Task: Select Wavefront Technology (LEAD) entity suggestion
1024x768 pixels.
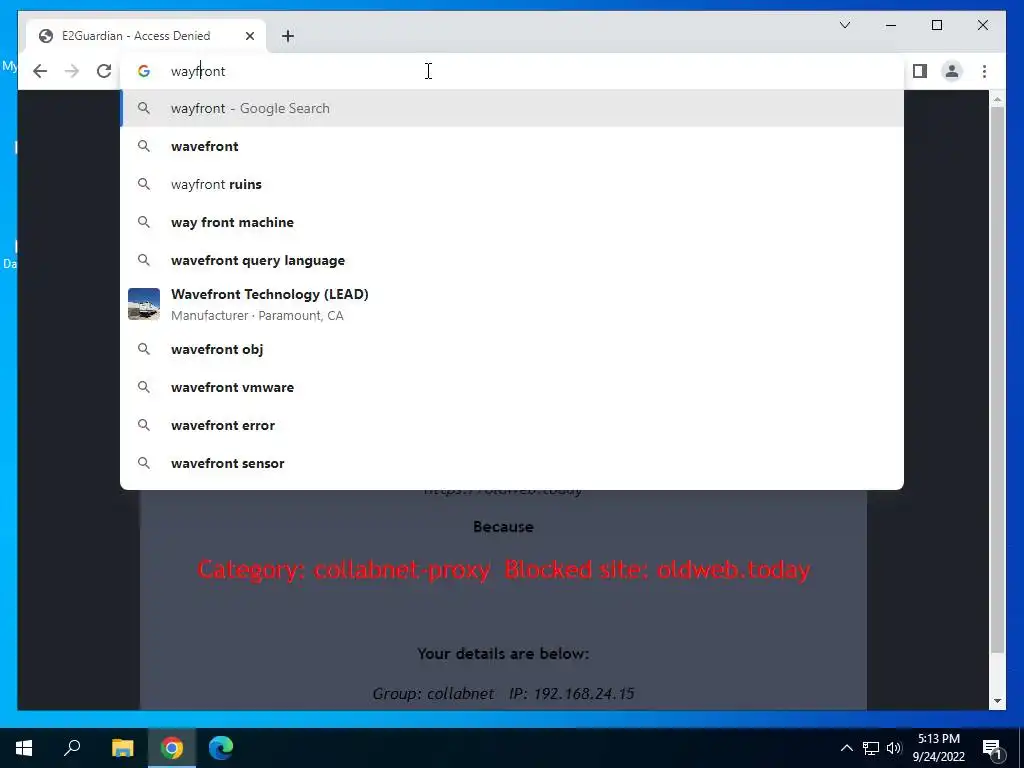Action: (512, 304)
